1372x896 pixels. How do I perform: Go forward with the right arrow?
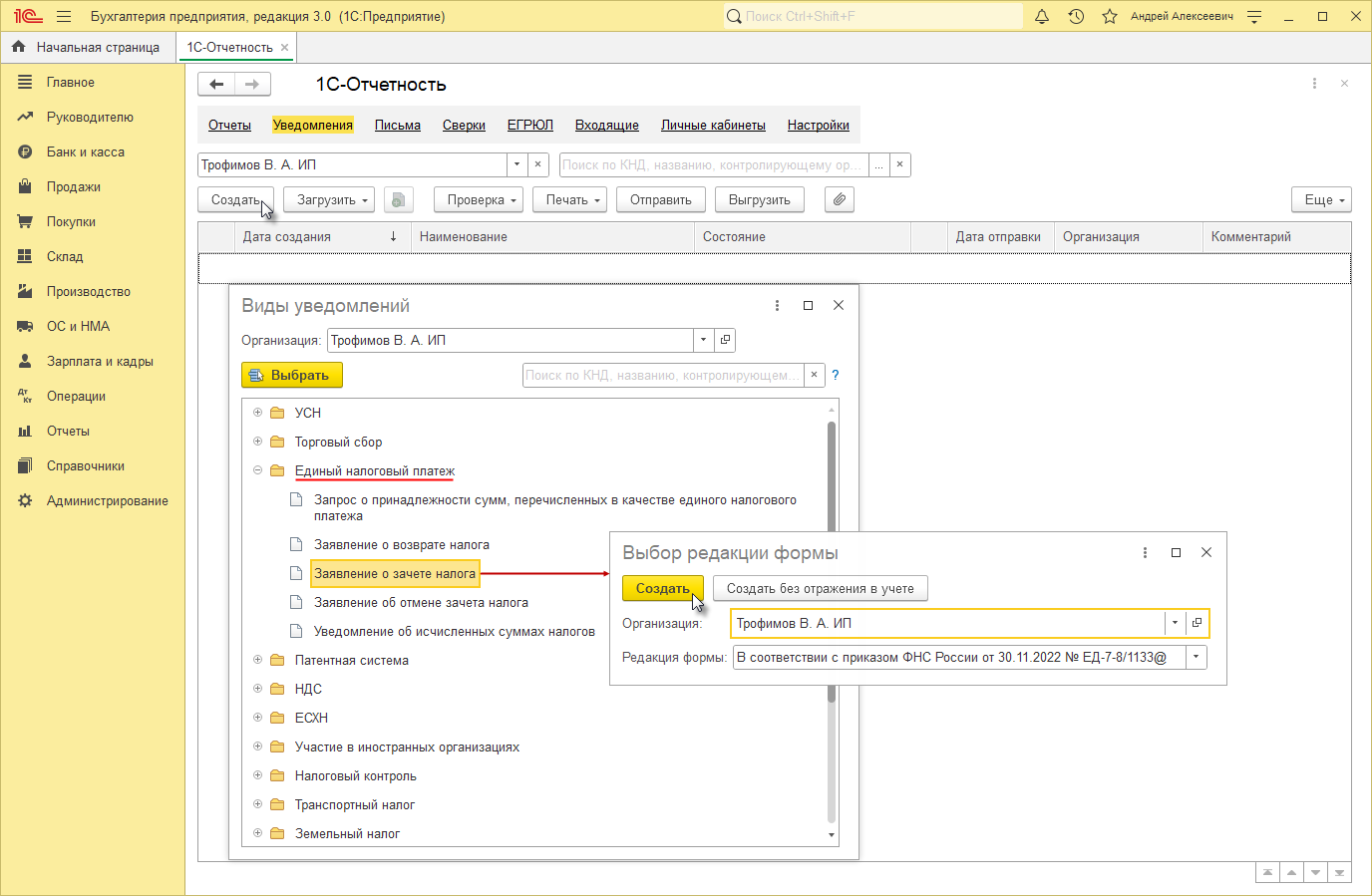point(252,85)
